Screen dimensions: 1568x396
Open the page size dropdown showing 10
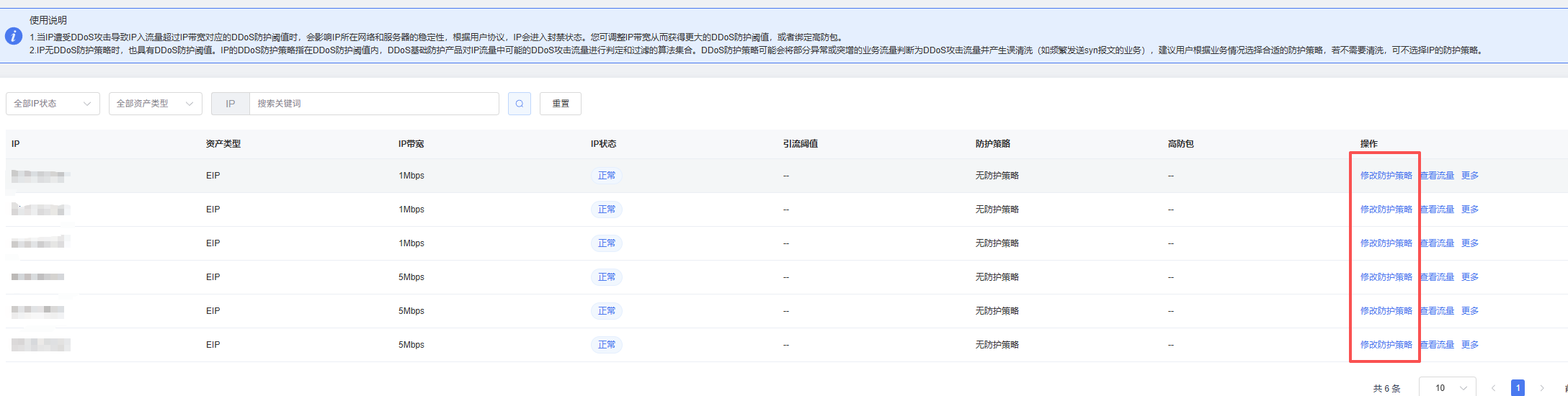click(1447, 388)
